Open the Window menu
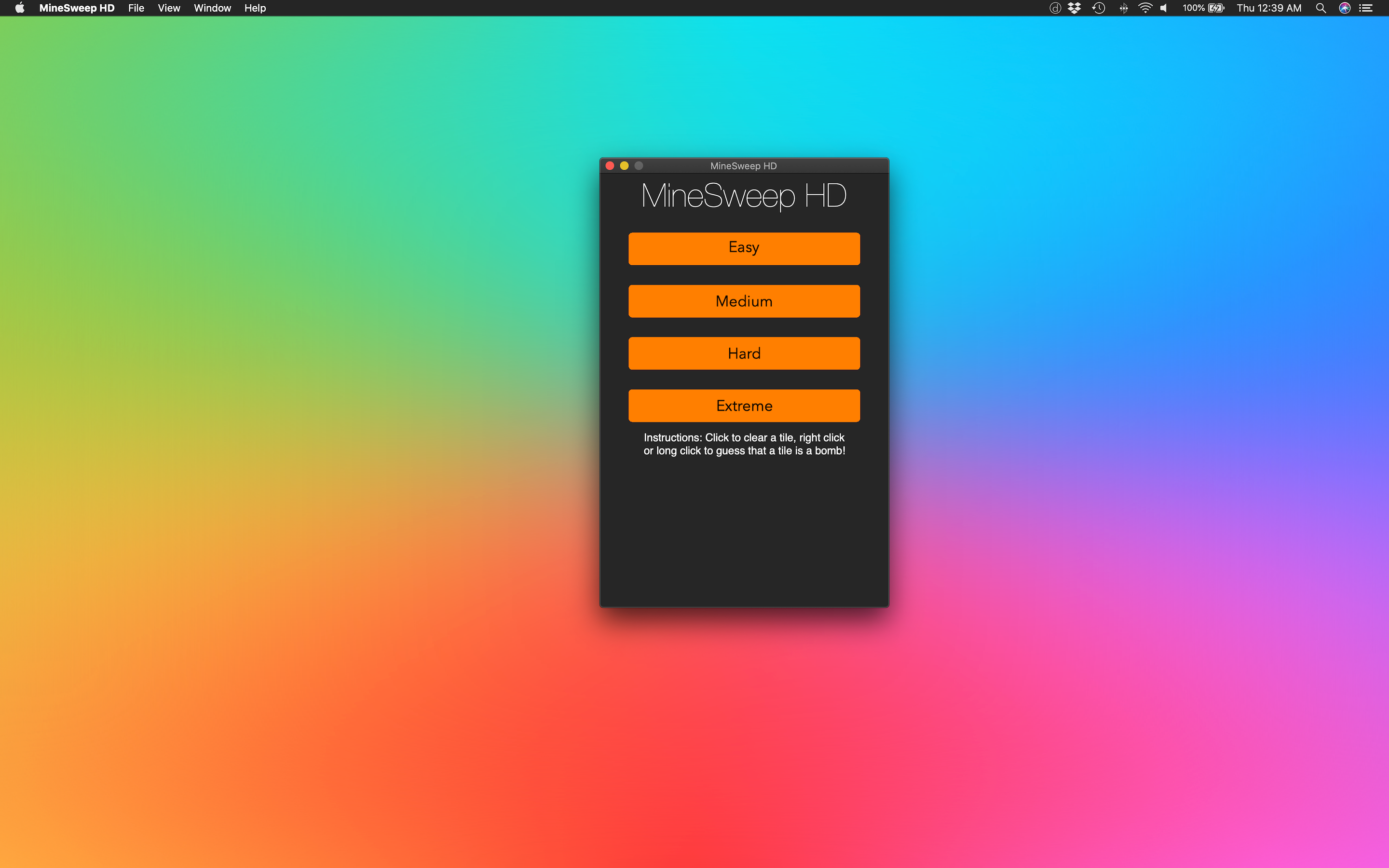This screenshot has height=868, width=1389. point(212,8)
